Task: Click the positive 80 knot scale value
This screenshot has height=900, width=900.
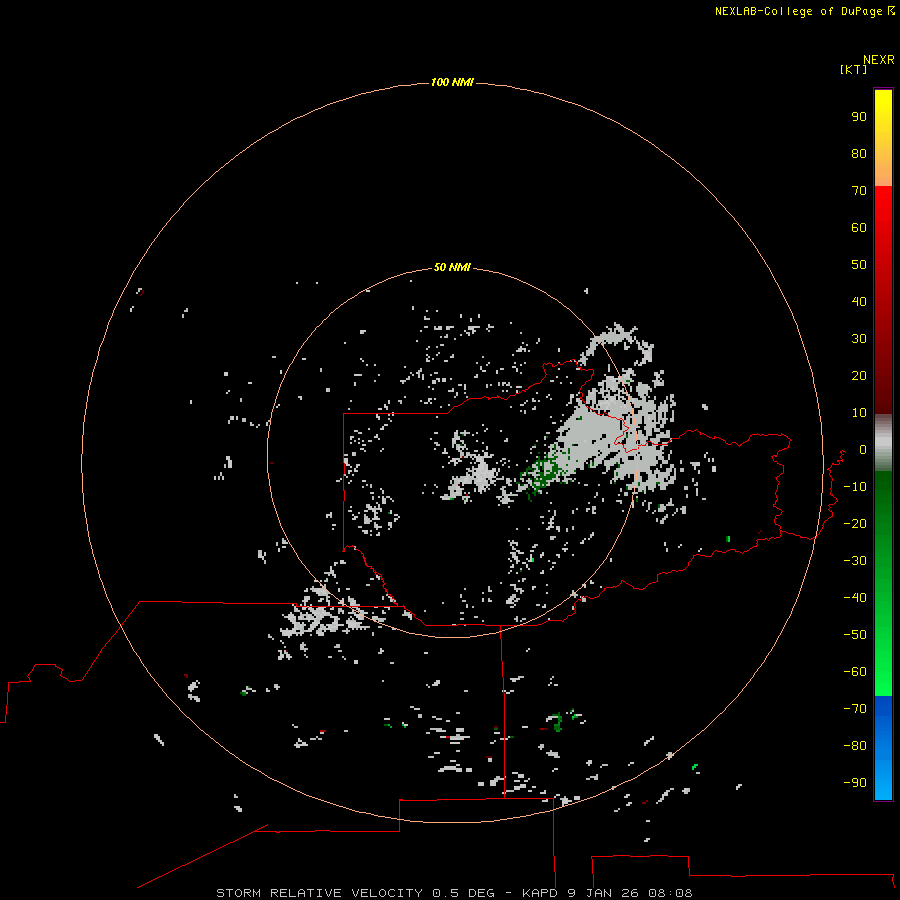Action: click(859, 154)
